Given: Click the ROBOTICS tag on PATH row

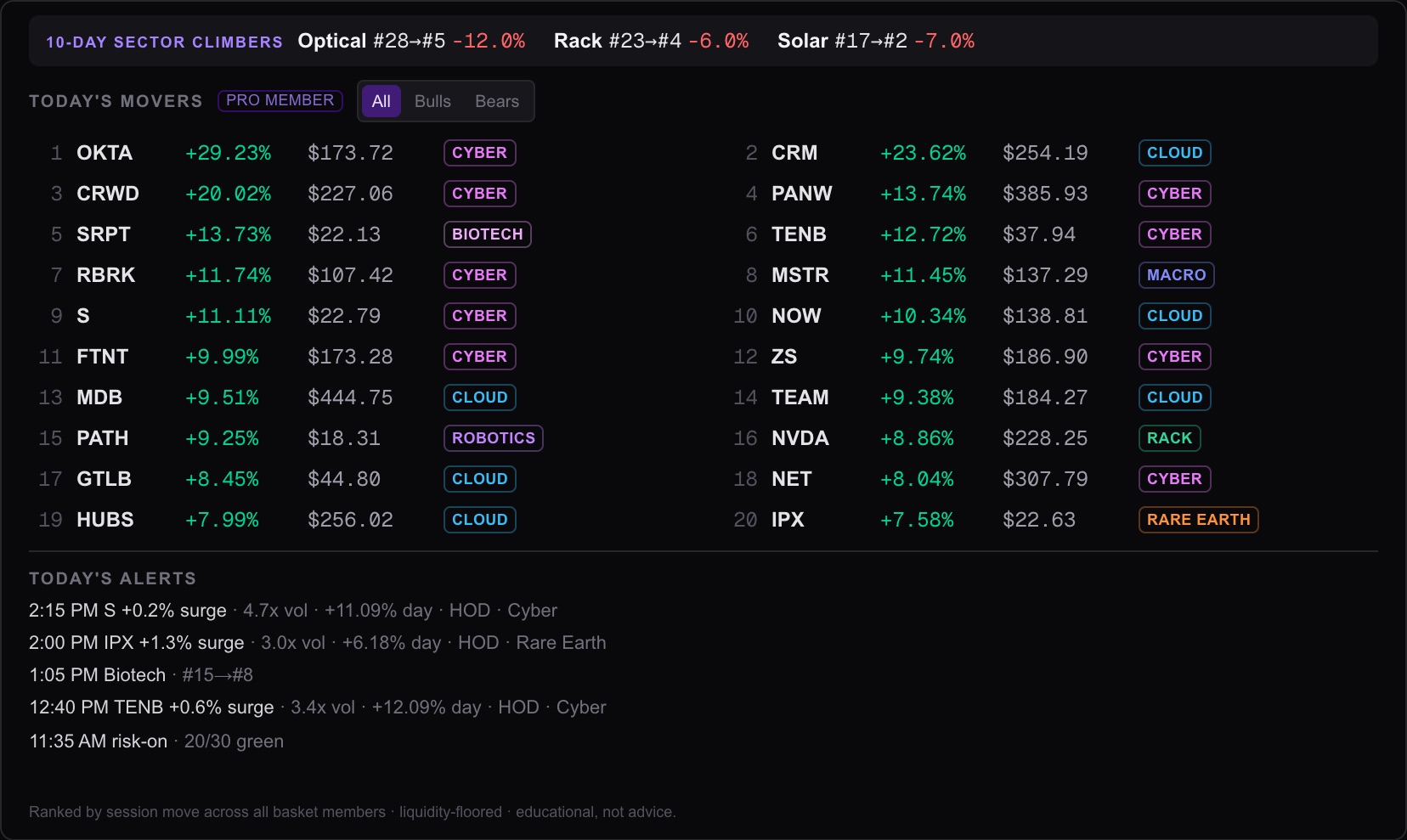Looking at the screenshot, I should point(494,438).
